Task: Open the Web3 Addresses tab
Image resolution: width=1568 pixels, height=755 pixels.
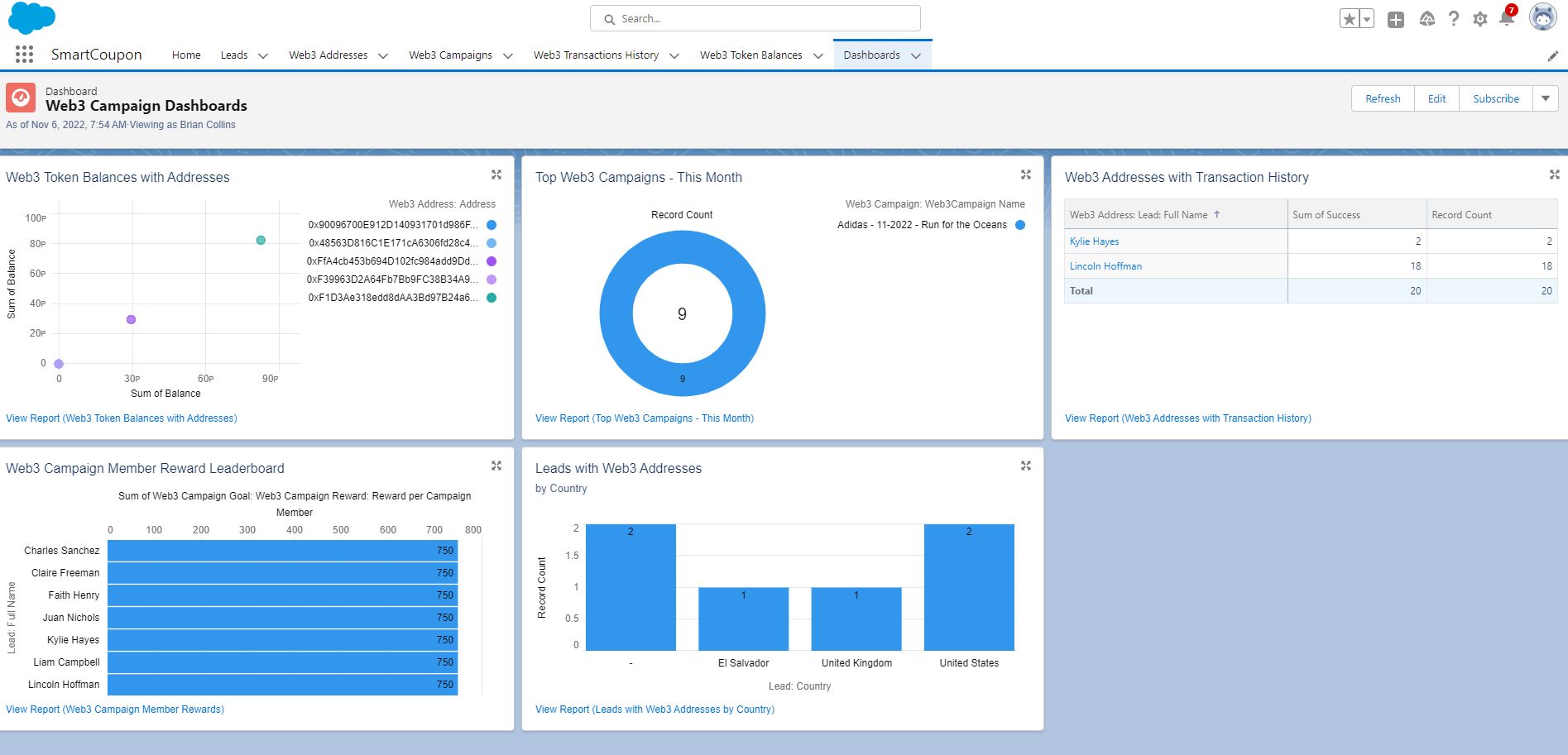Action: pyautogui.click(x=328, y=55)
